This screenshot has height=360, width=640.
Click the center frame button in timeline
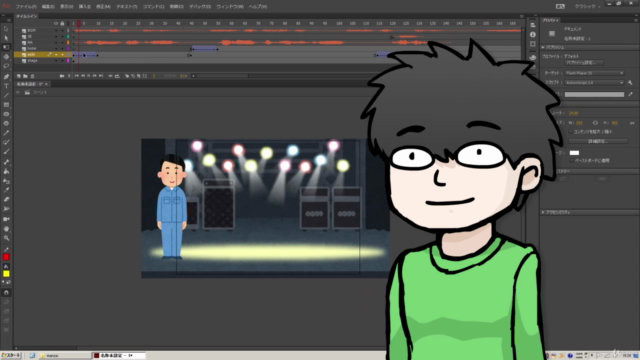pyautogui.click(x=110, y=76)
